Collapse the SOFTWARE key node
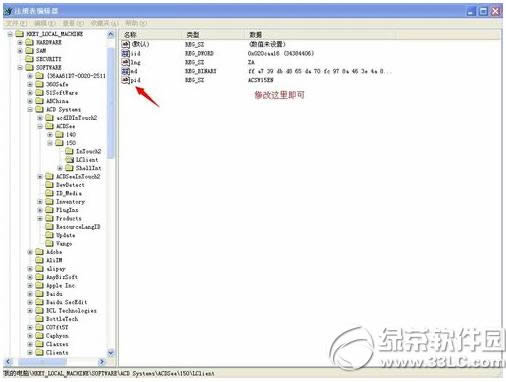This screenshot has width=506, height=382. tap(20, 68)
